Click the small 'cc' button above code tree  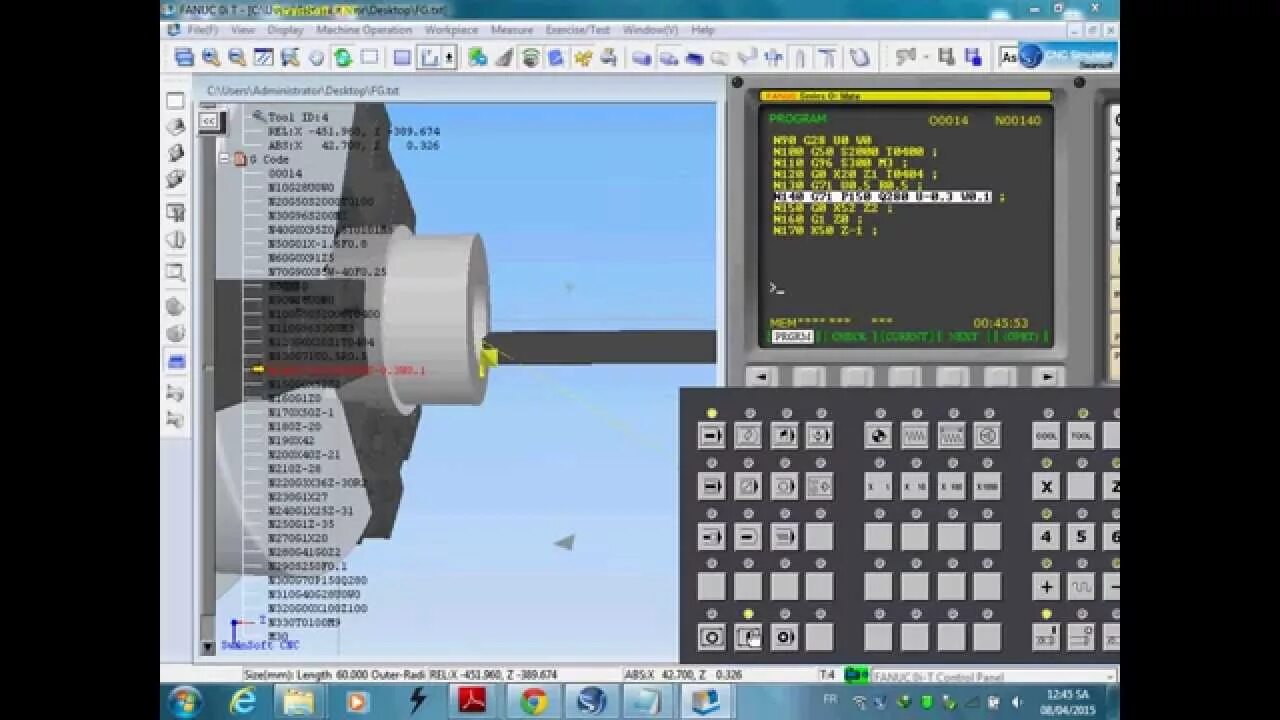[x=208, y=121]
